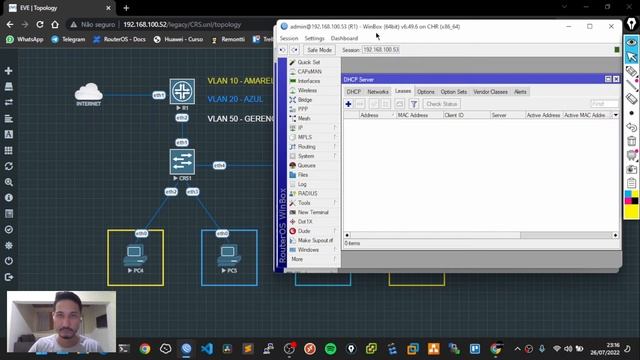Image resolution: width=640 pixels, height=360 pixels.
Task: Switch to the DHCP tab
Action: tap(353, 92)
